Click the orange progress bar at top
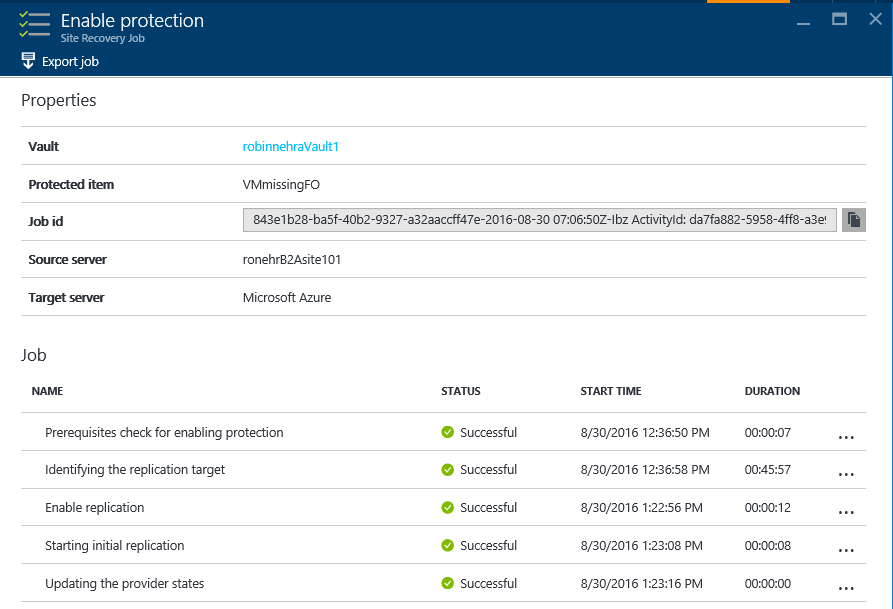Image resolution: width=893 pixels, height=609 pixels. (x=747, y=3)
